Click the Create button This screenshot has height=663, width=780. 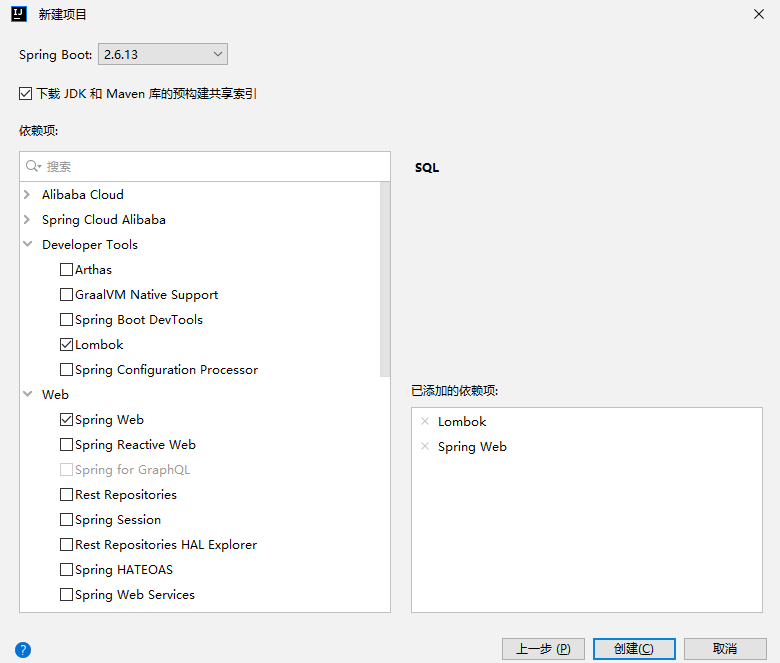click(x=634, y=649)
